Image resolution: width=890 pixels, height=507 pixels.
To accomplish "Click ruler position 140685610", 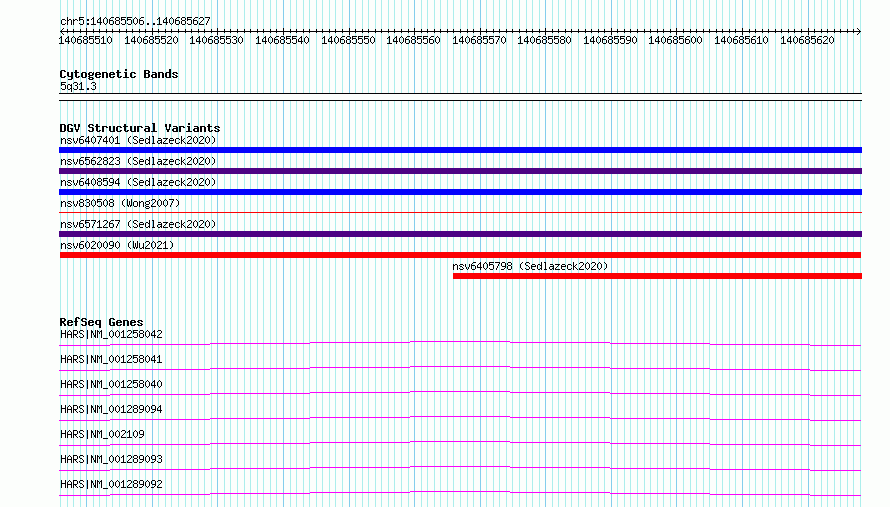I will [x=741, y=40].
